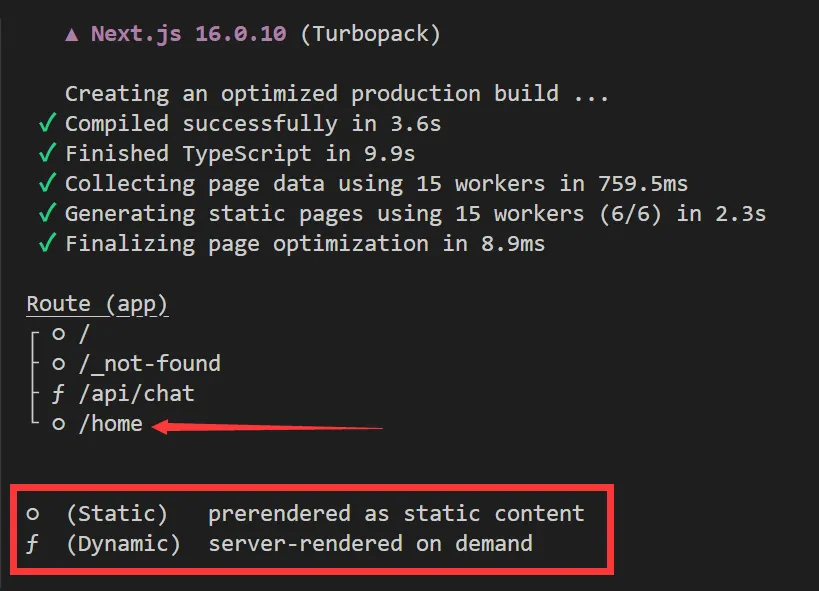The image size is (819, 591).
Task: Click the Next.js 16.0.10 version text
Action: (x=189, y=34)
